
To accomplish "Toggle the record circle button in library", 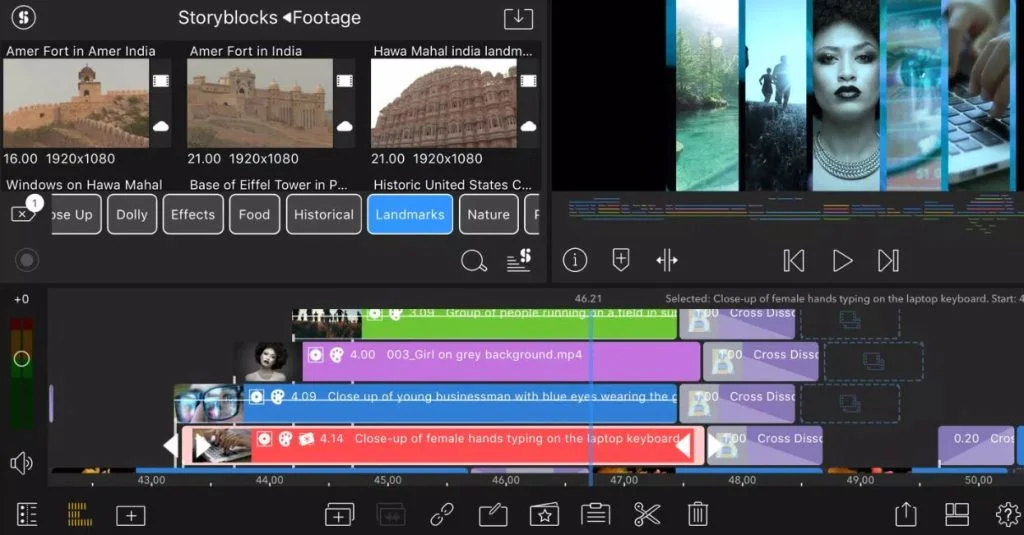I will [x=27, y=260].
